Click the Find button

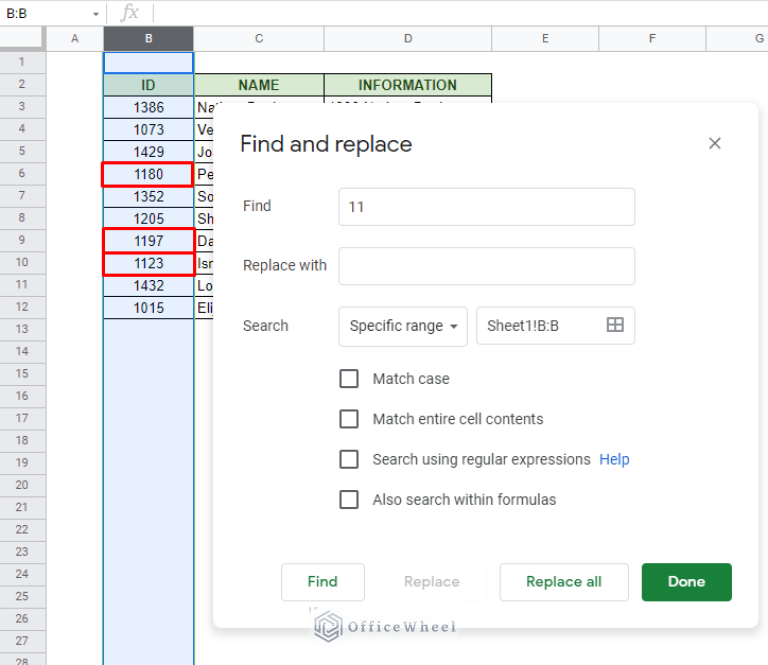[322, 582]
